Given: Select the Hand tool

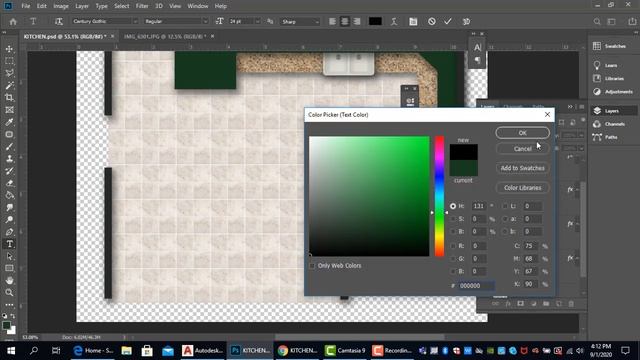Looking at the screenshot, I should tap(9, 280).
